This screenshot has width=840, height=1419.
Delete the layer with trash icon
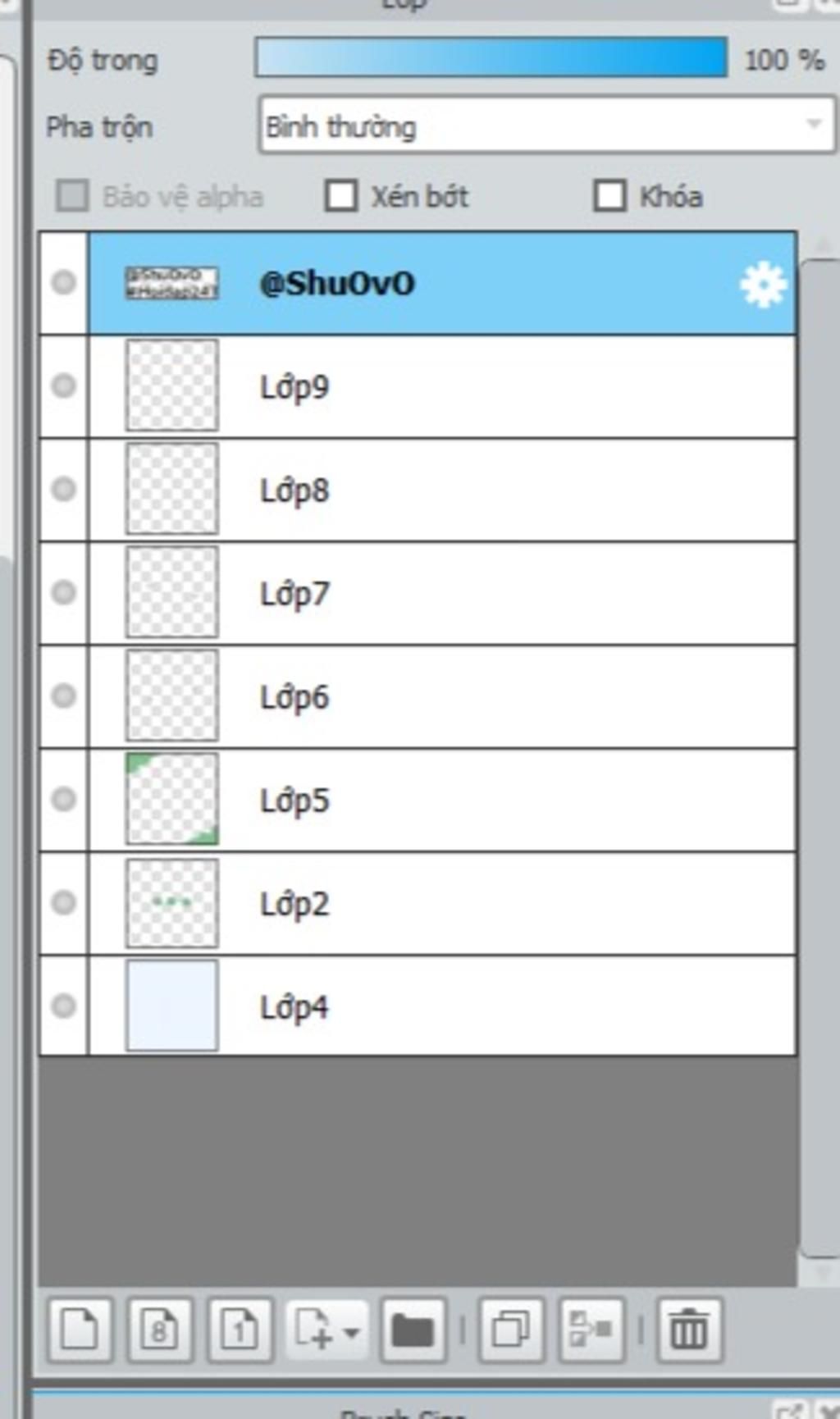(689, 1330)
